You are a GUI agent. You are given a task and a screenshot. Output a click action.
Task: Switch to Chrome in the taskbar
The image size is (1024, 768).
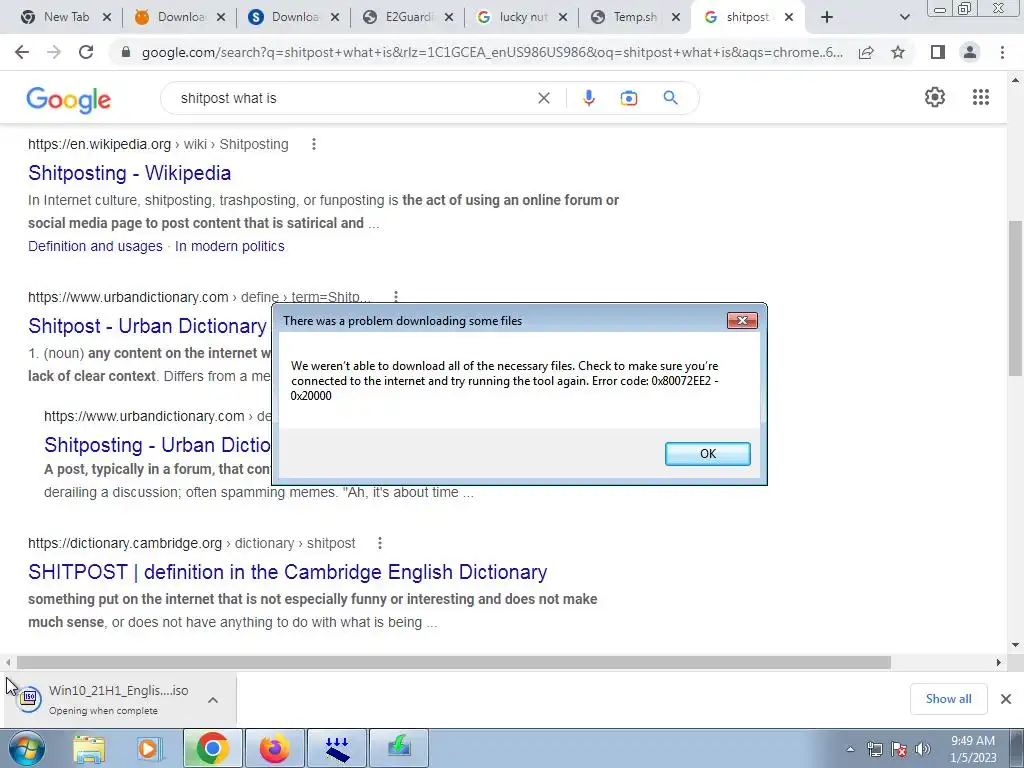212,748
